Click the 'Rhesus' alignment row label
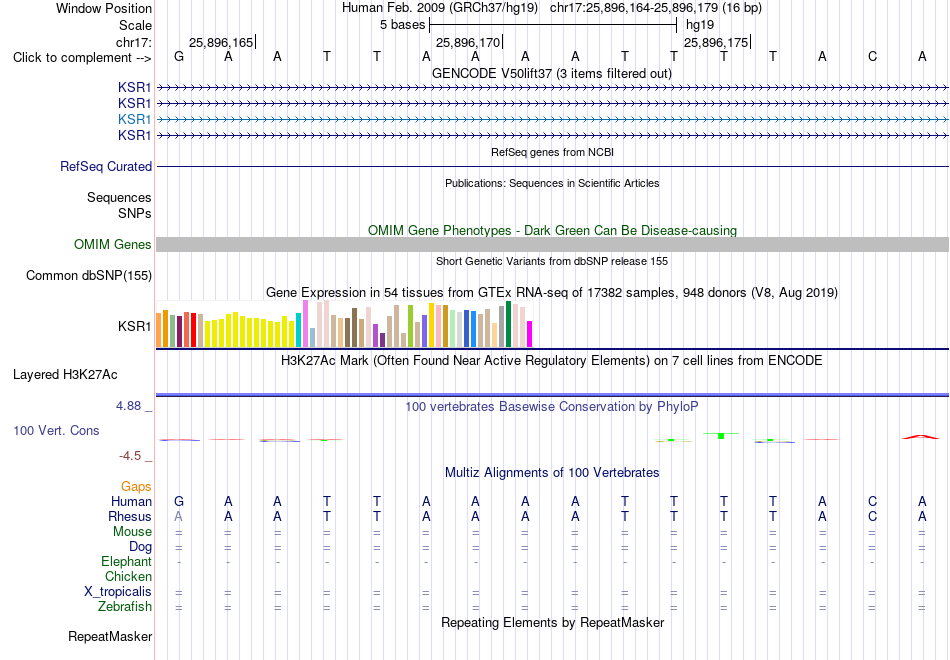Image resolution: width=950 pixels, height=660 pixels. tap(130, 516)
